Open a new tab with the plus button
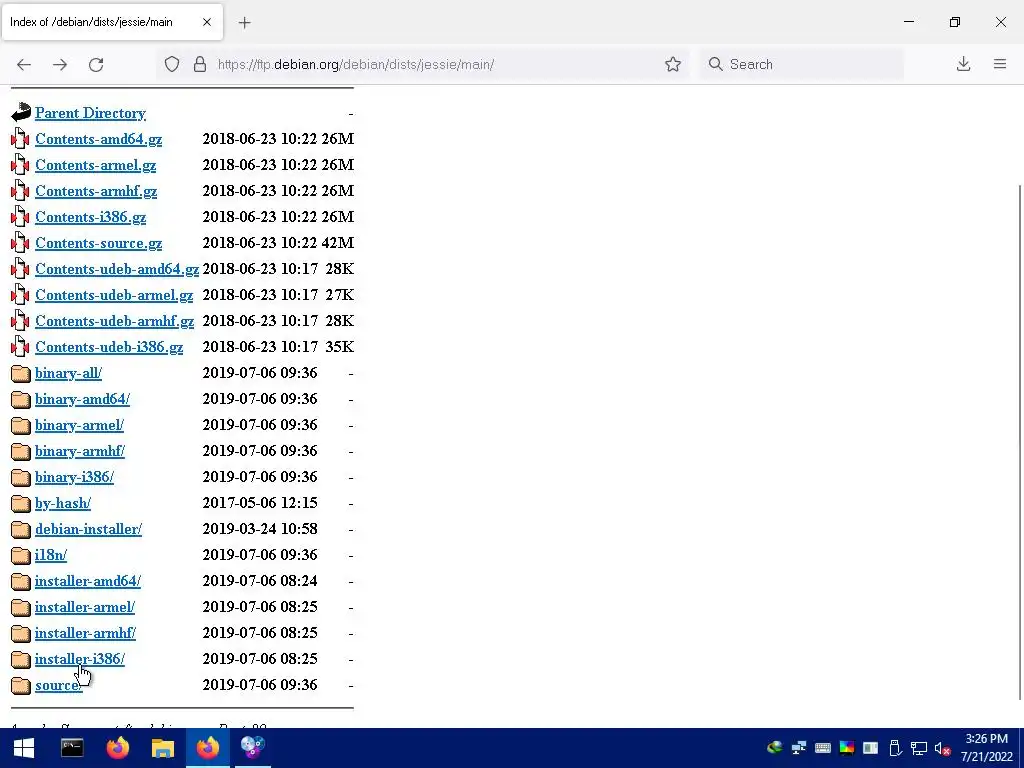 click(x=244, y=23)
